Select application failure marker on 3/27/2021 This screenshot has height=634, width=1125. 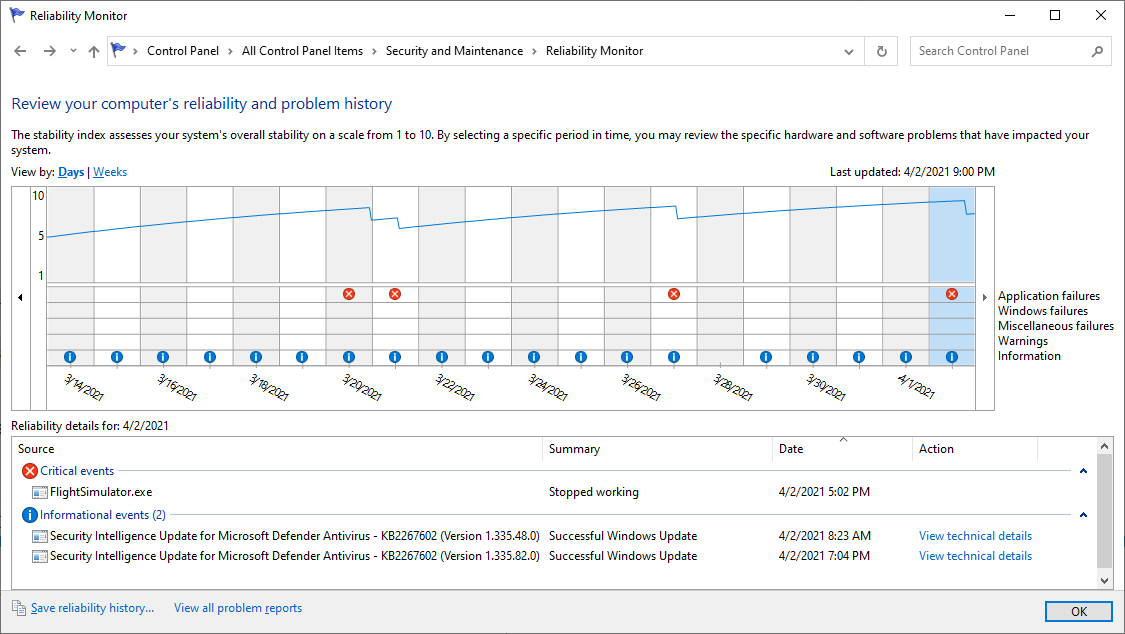(x=674, y=294)
